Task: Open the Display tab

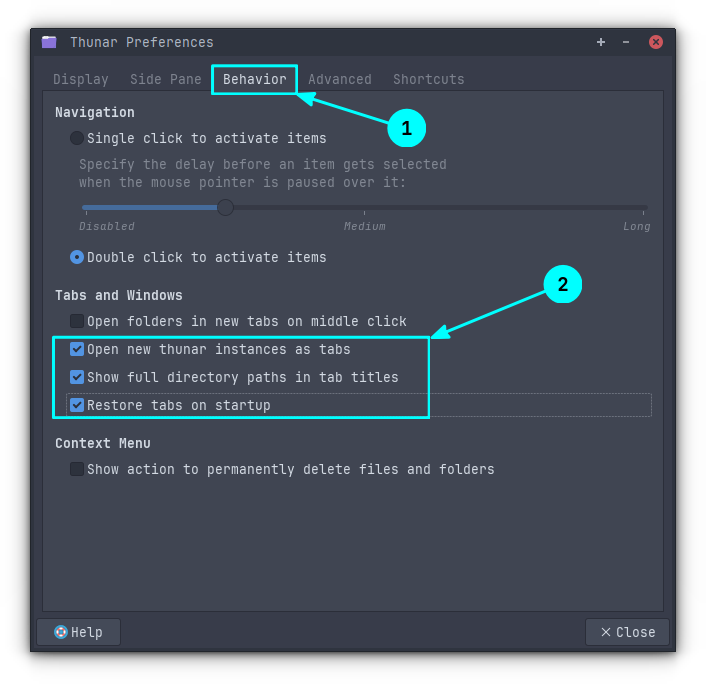Action: click(81, 79)
